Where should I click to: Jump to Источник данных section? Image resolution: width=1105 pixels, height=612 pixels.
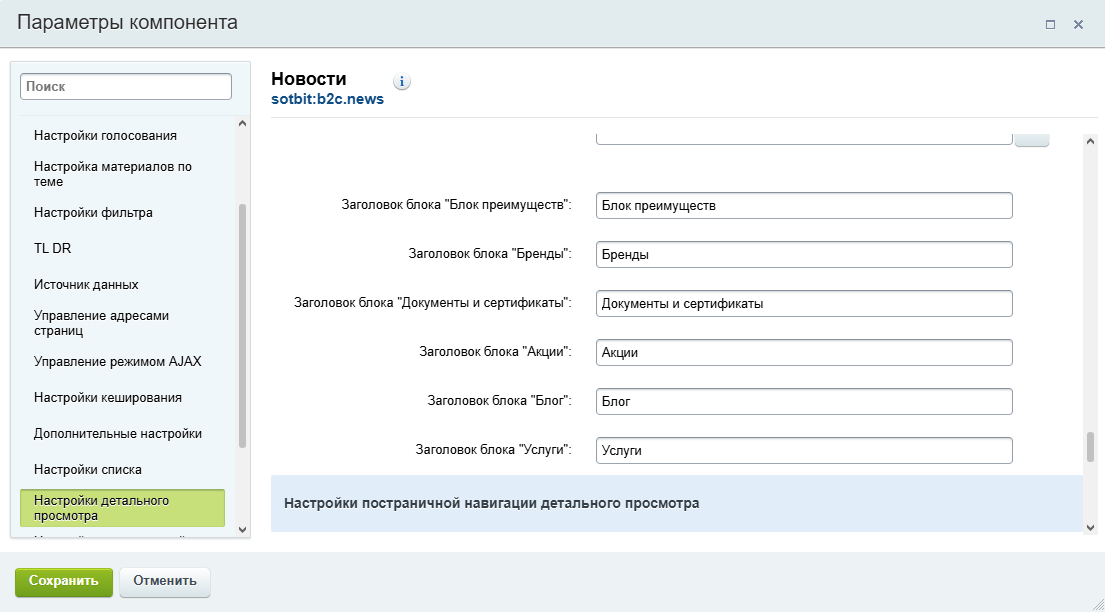point(86,285)
